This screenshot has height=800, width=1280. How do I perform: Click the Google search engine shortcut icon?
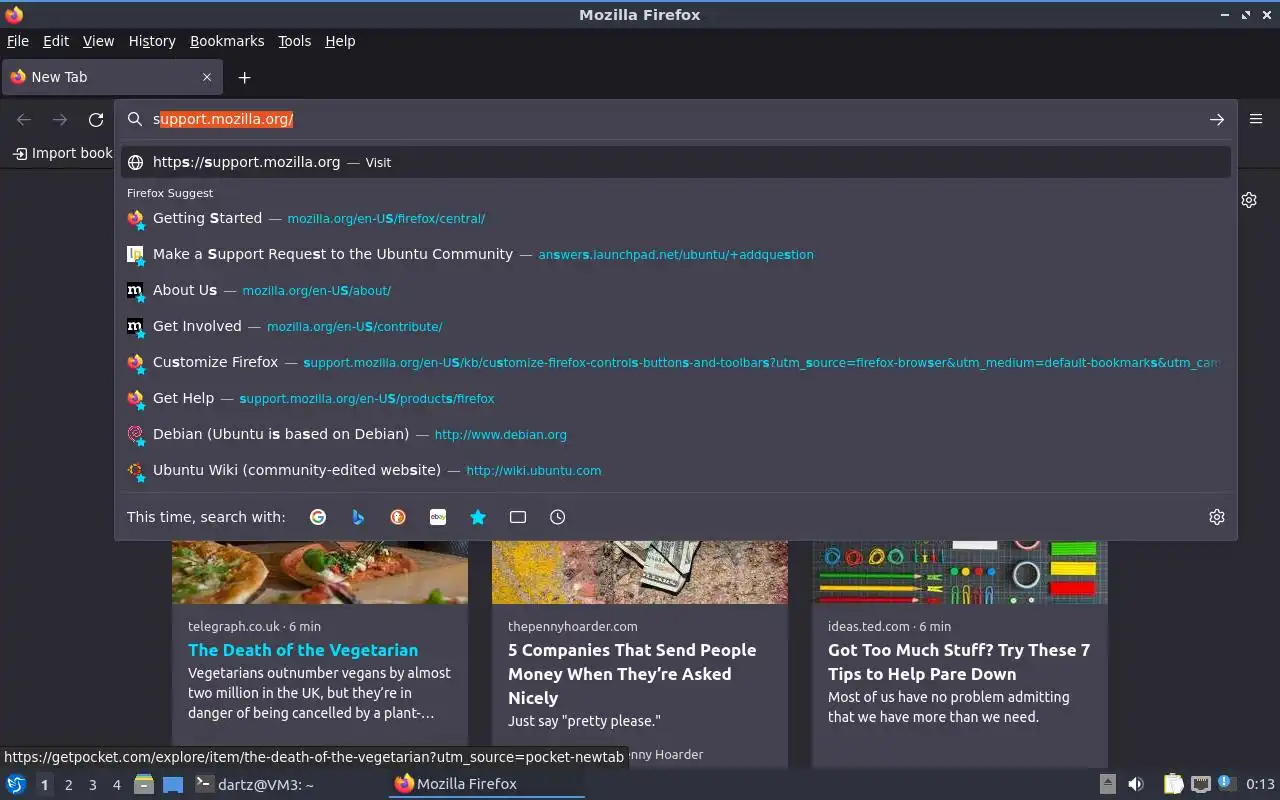[x=318, y=517]
